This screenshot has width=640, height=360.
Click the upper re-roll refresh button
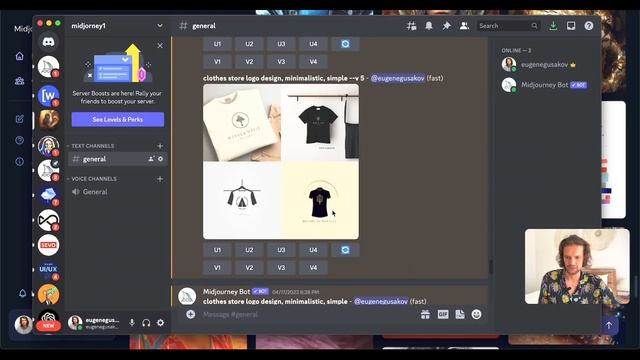point(345,44)
